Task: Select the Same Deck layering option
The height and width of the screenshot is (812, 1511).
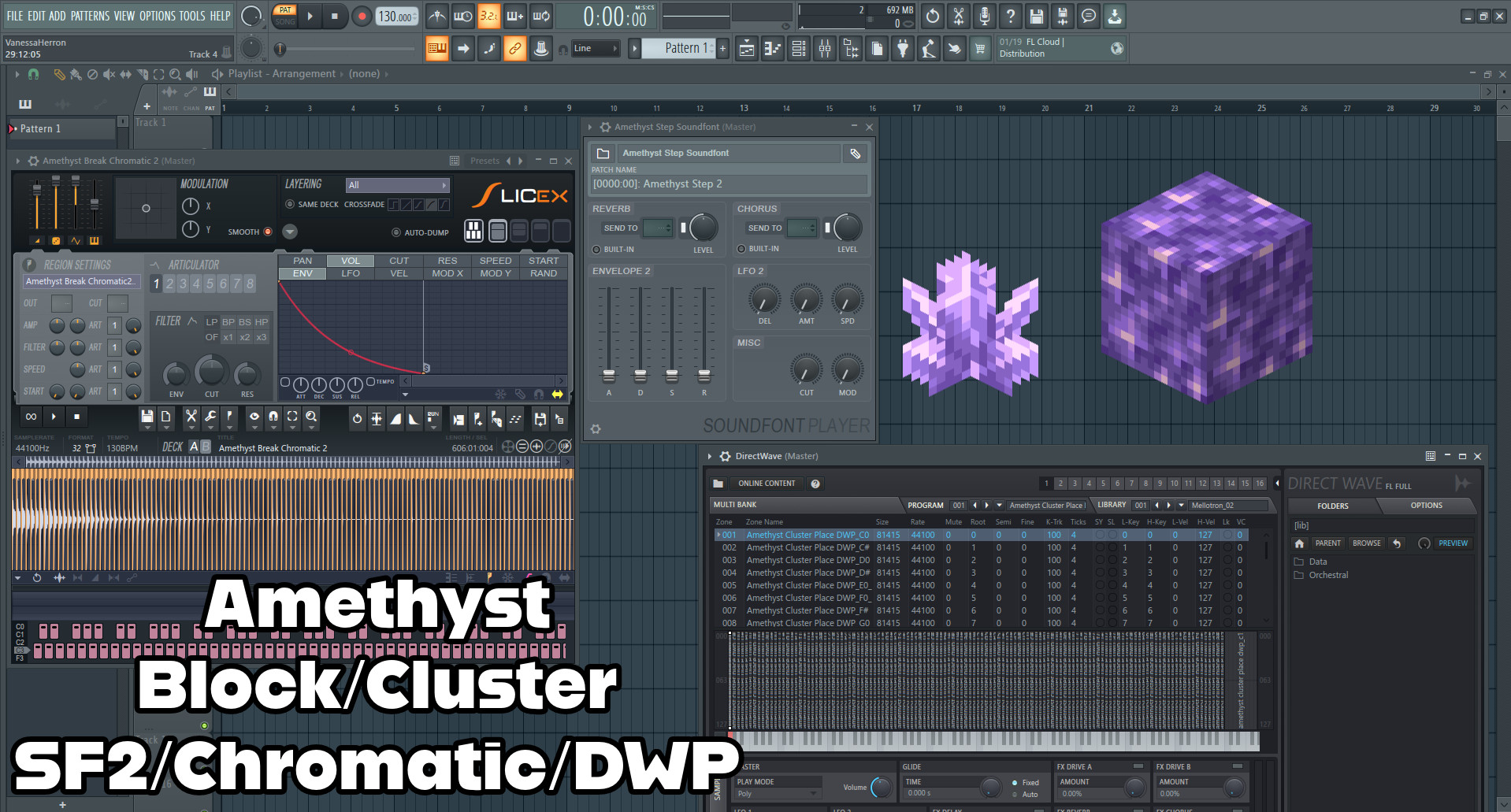Action: click(290, 205)
